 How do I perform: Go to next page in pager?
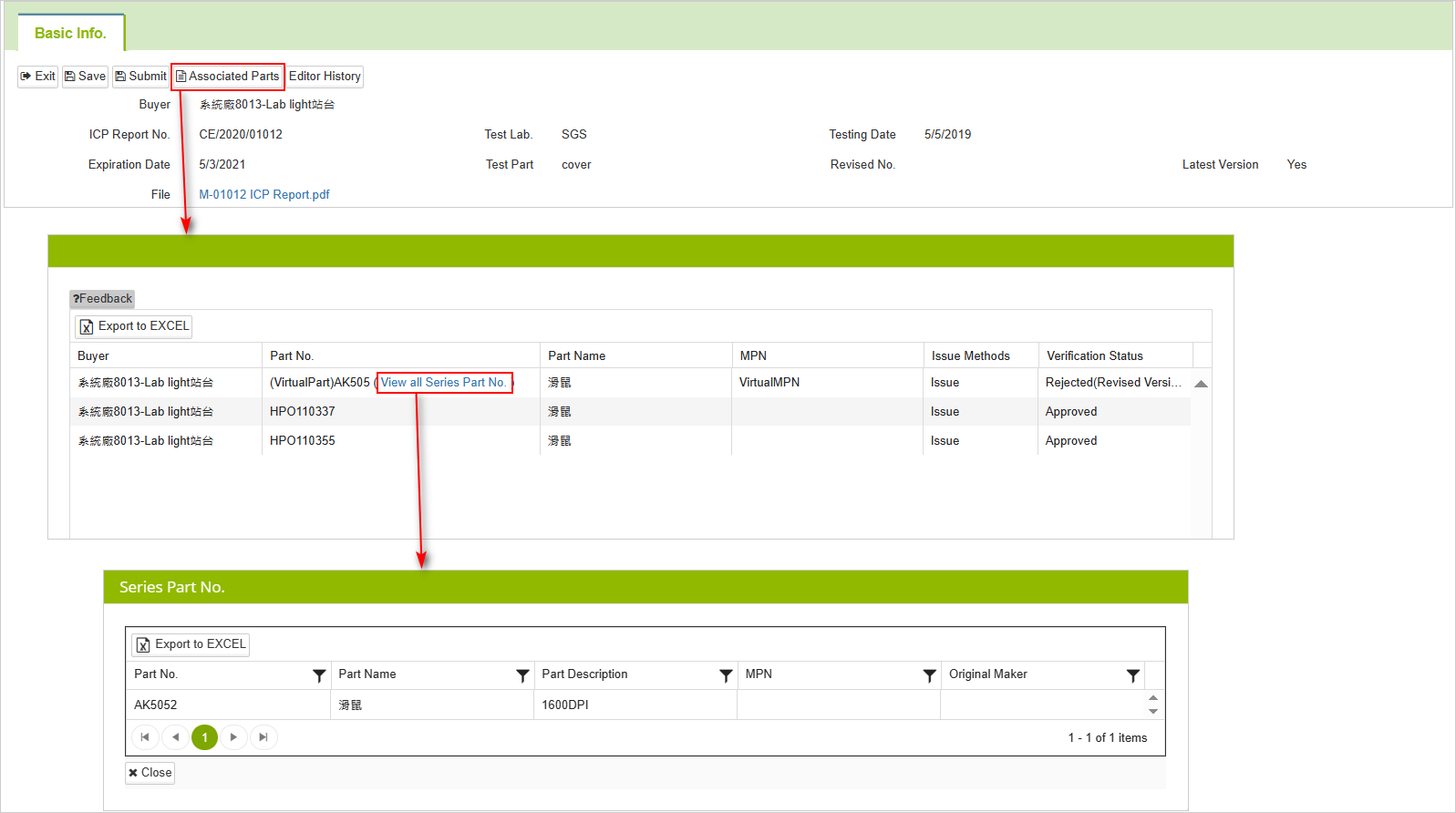(233, 737)
